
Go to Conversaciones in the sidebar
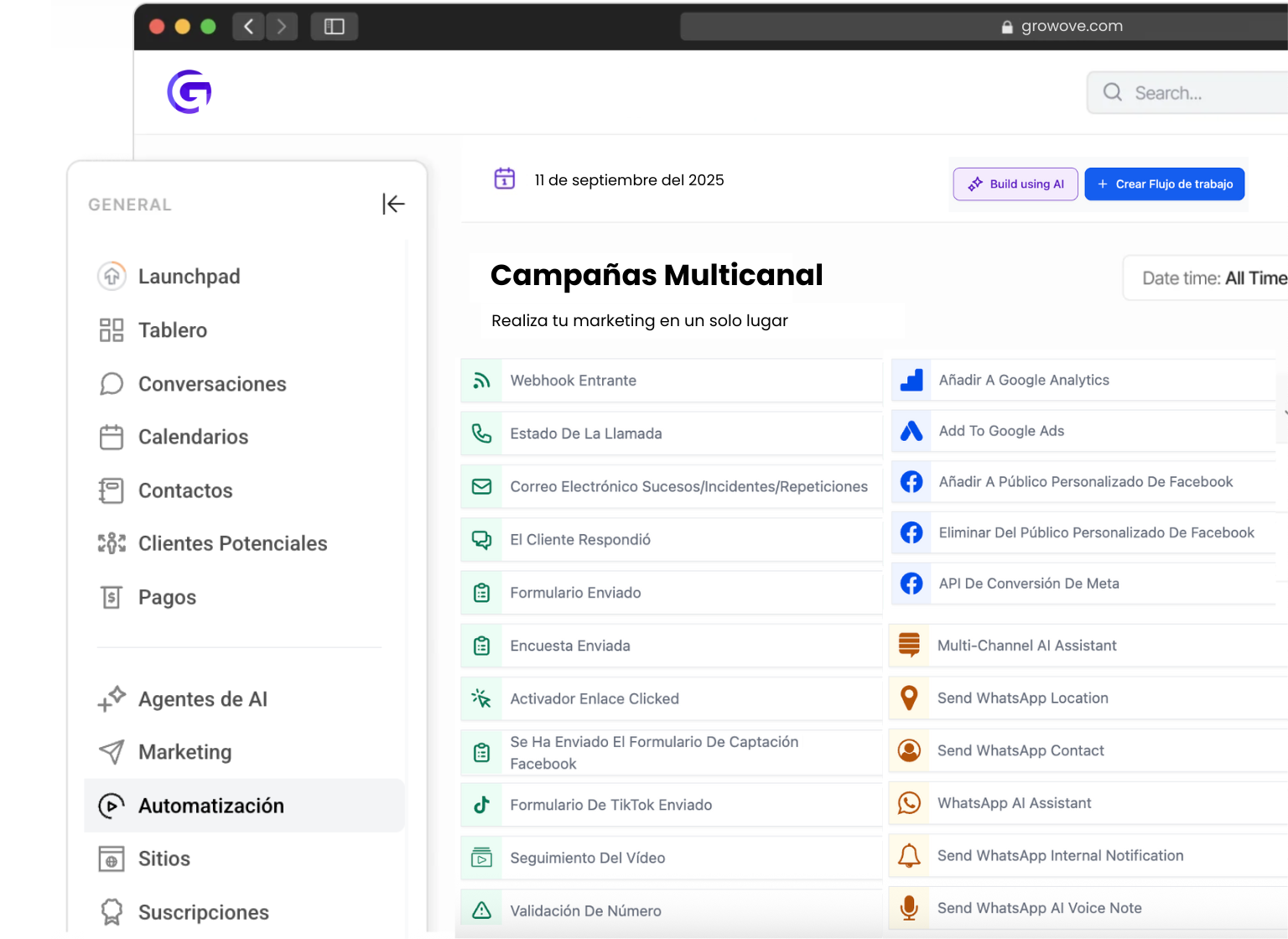[x=212, y=384]
